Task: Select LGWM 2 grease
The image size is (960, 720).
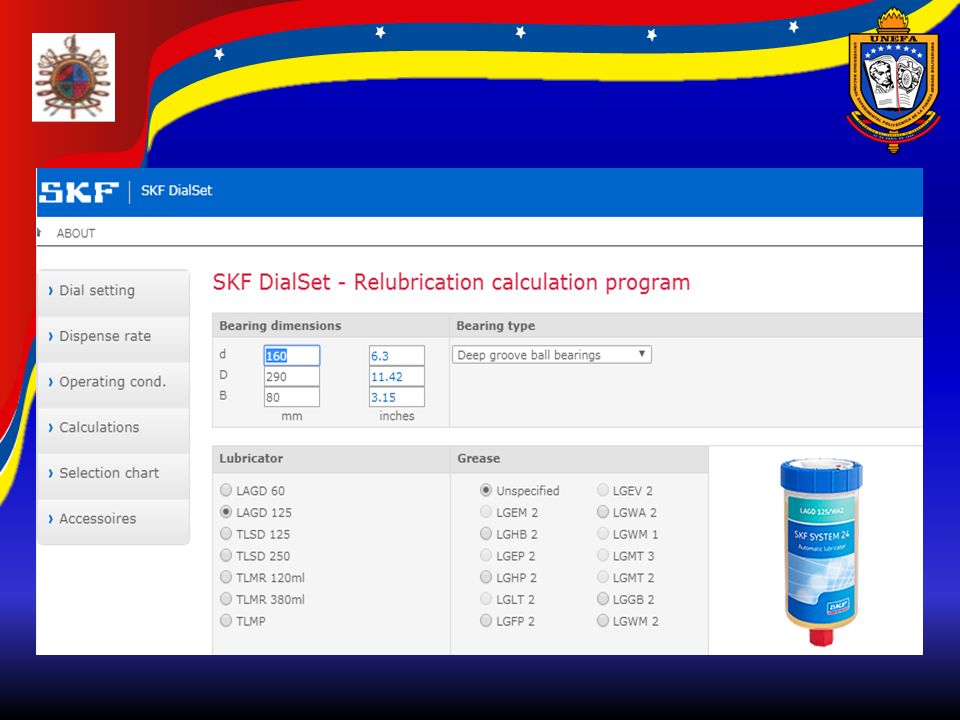Action: point(603,620)
